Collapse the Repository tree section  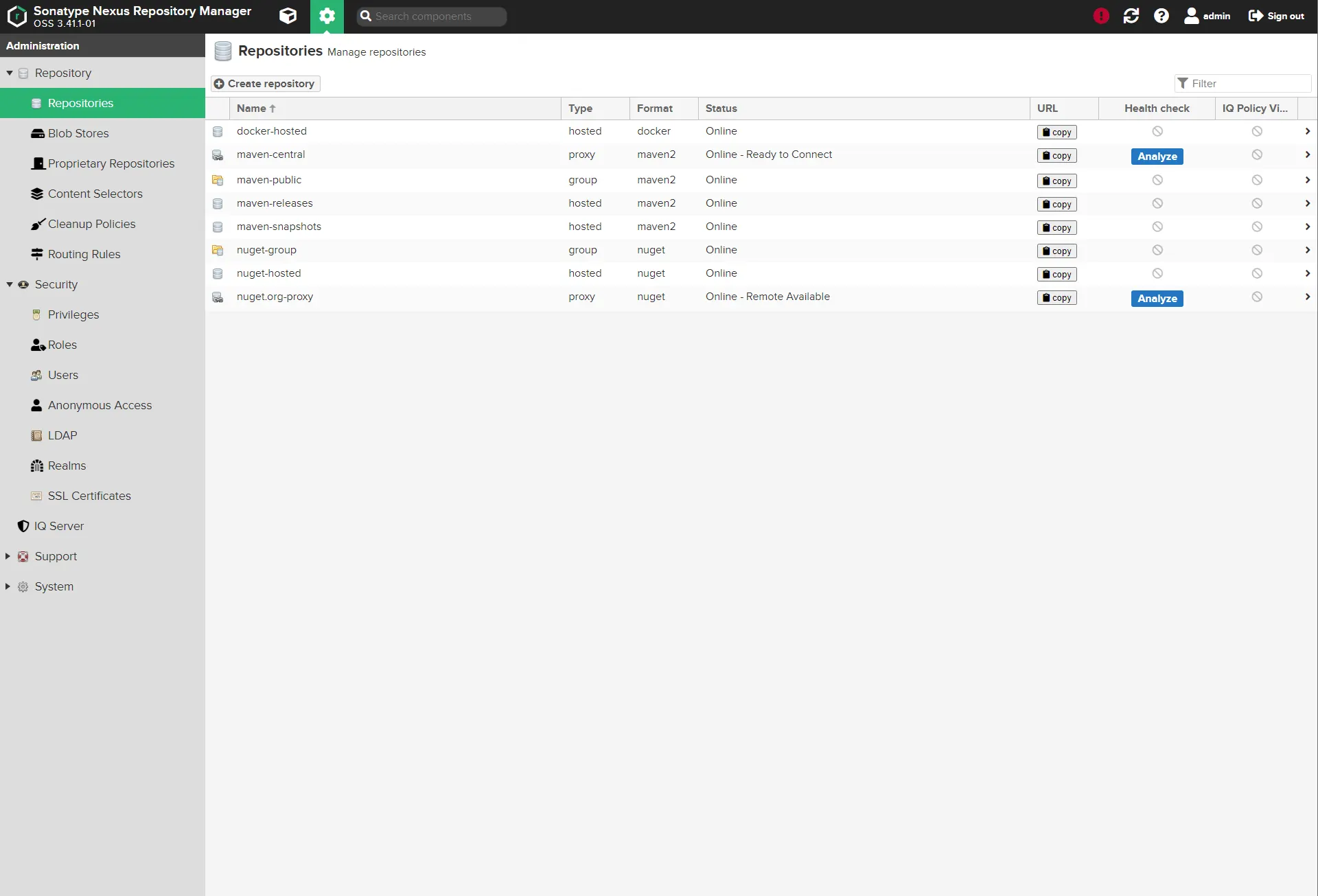10,73
